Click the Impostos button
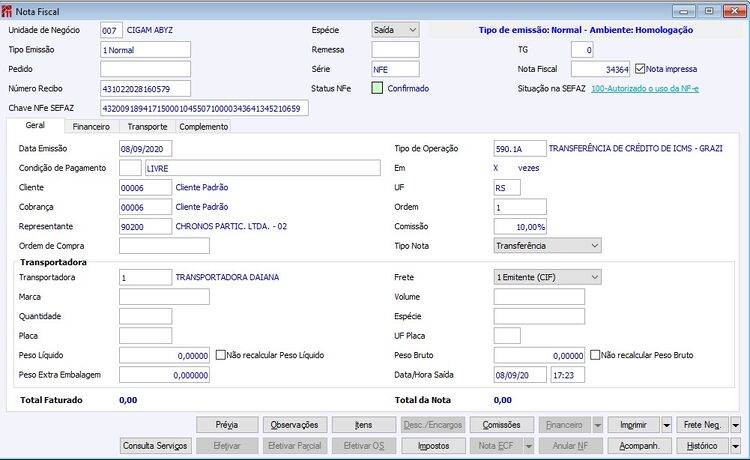Image resolution: width=750 pixels, height=460 pixels. pos(433,446)
